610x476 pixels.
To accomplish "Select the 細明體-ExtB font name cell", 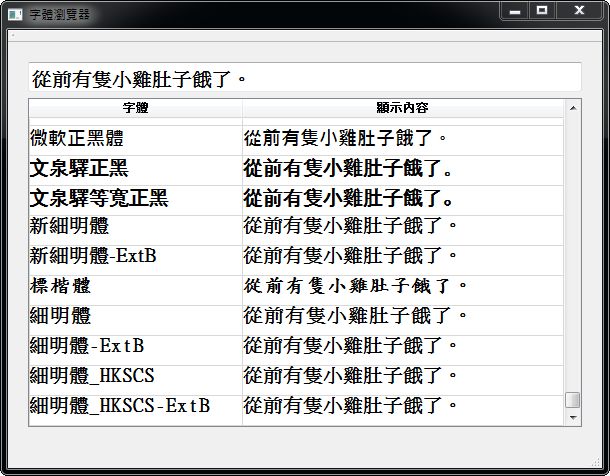I will pyautogui.click(x=135, y=350).
